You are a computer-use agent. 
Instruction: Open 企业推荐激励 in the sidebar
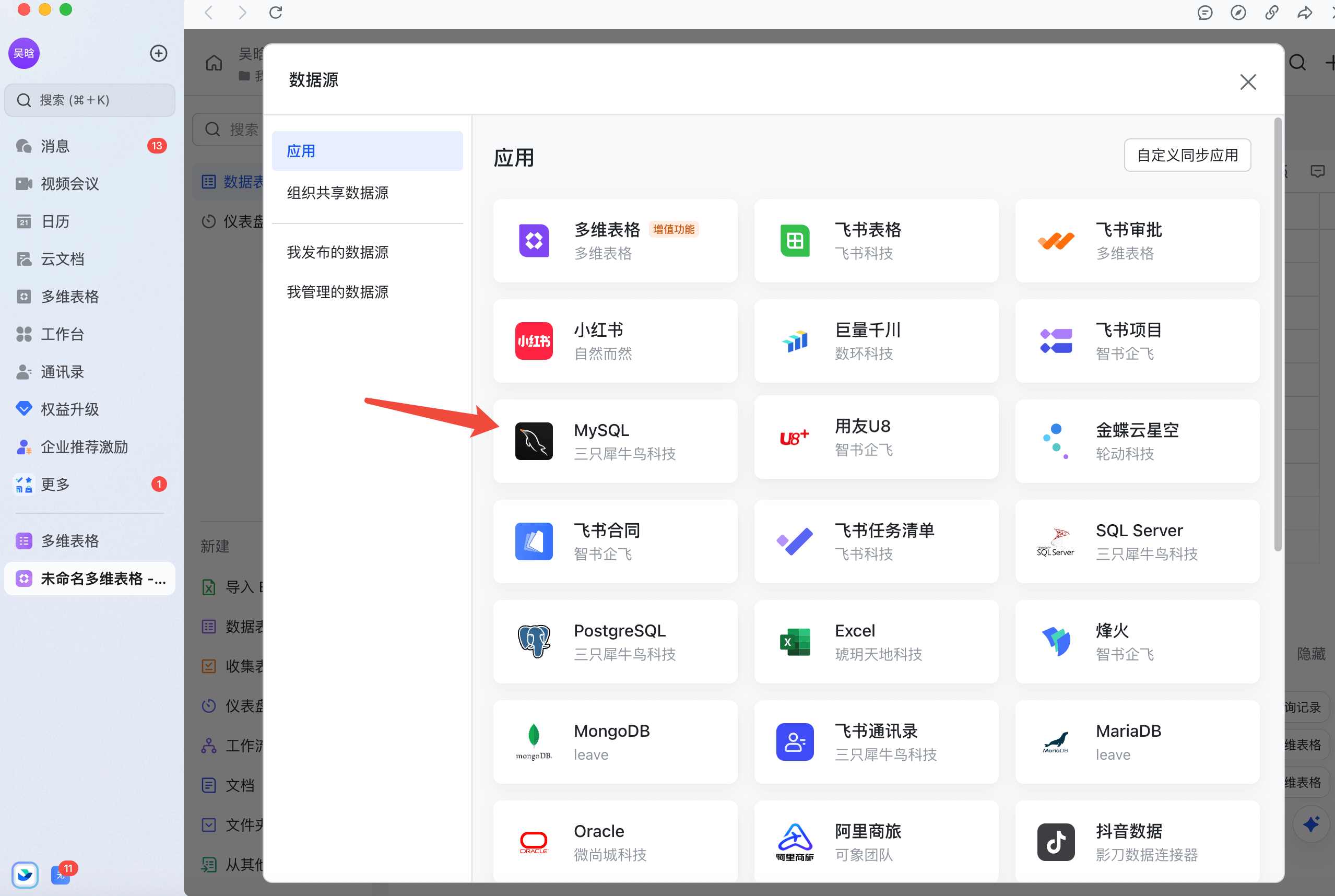(x=90, y=447)
